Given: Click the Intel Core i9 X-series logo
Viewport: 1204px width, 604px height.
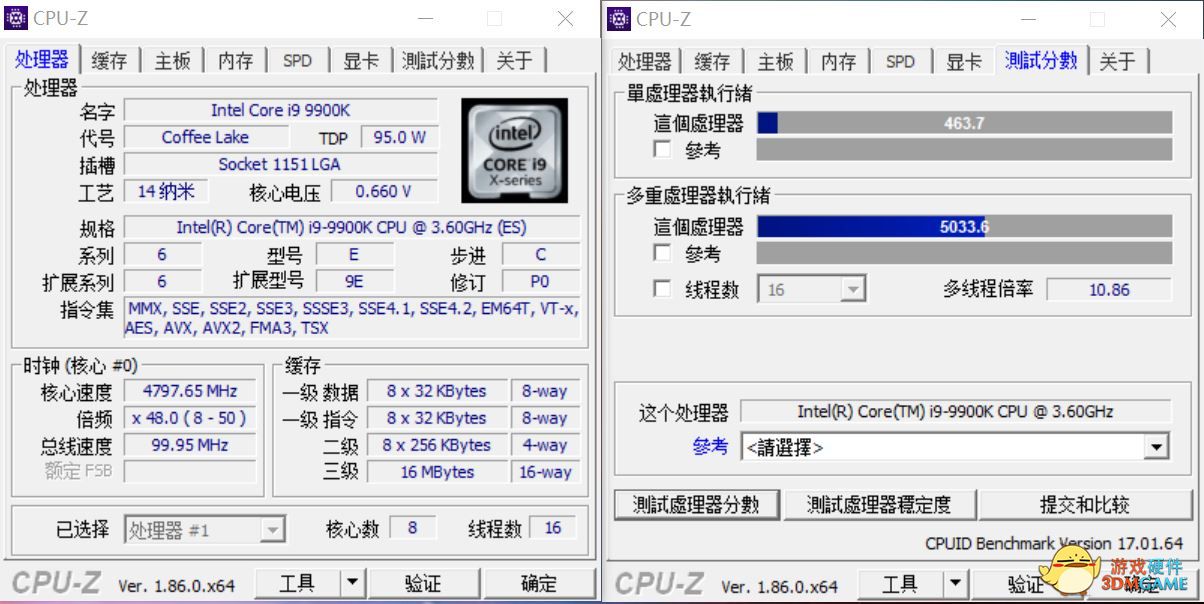Looking at the screenshot, I should pyautogui.click(x=514, y=150).
